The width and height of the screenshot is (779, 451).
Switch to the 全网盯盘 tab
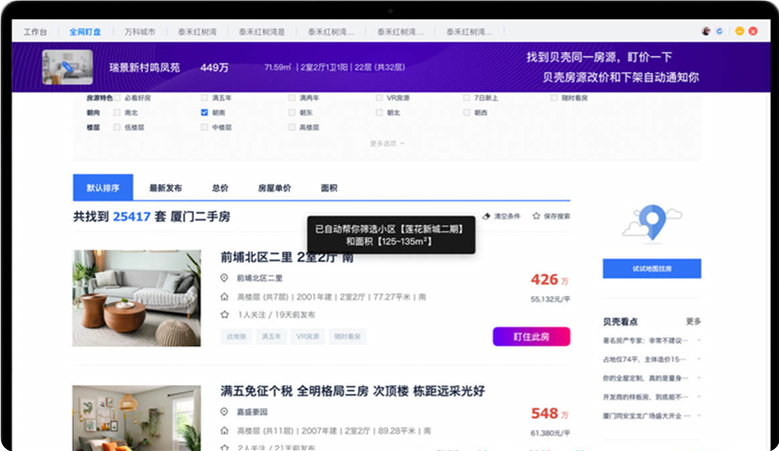point(85,32)
